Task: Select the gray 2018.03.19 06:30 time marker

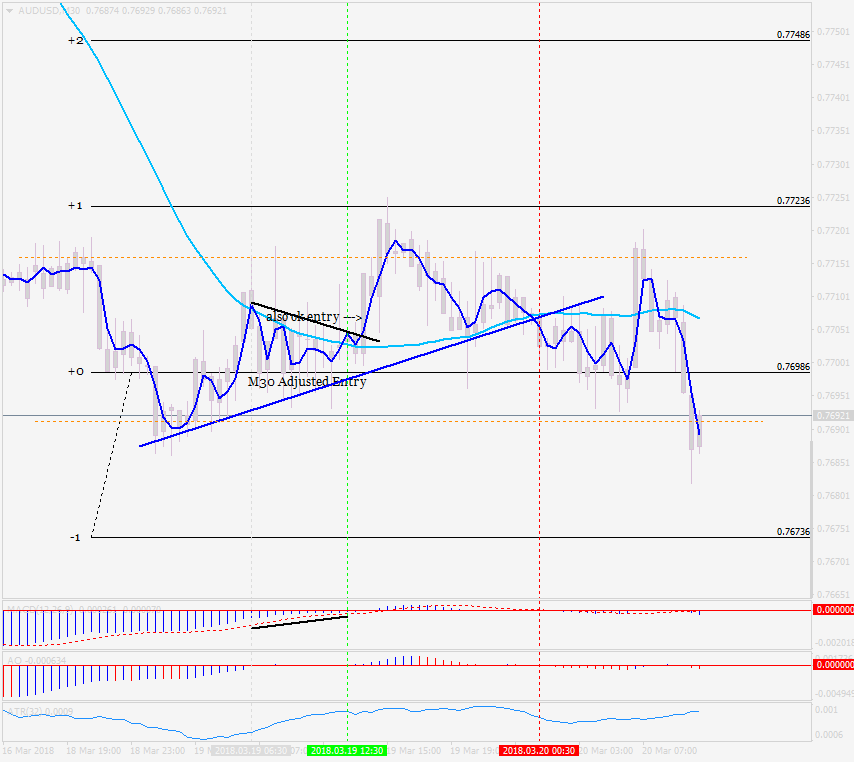Action: [250, 750]
